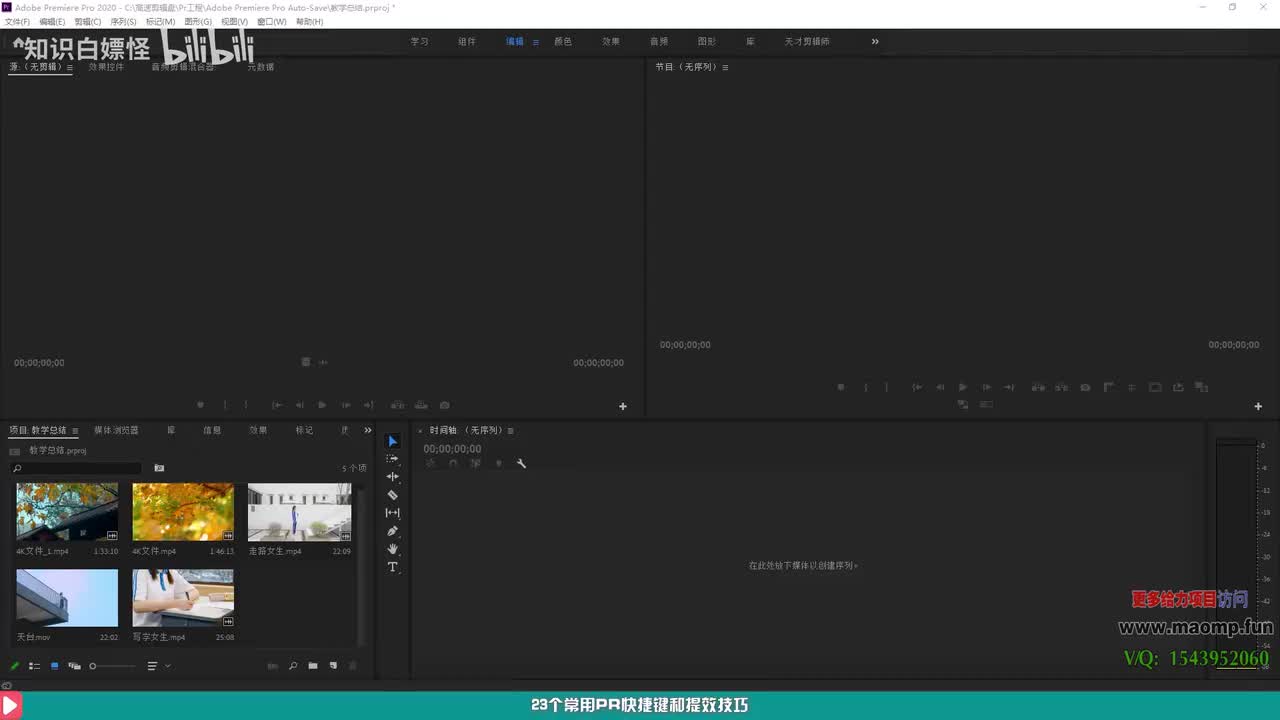The width and height of the screenshot is (1280, 720).
Task: Click the Find magnifier icon at project panel bottom
Action: tap(293, 666)
